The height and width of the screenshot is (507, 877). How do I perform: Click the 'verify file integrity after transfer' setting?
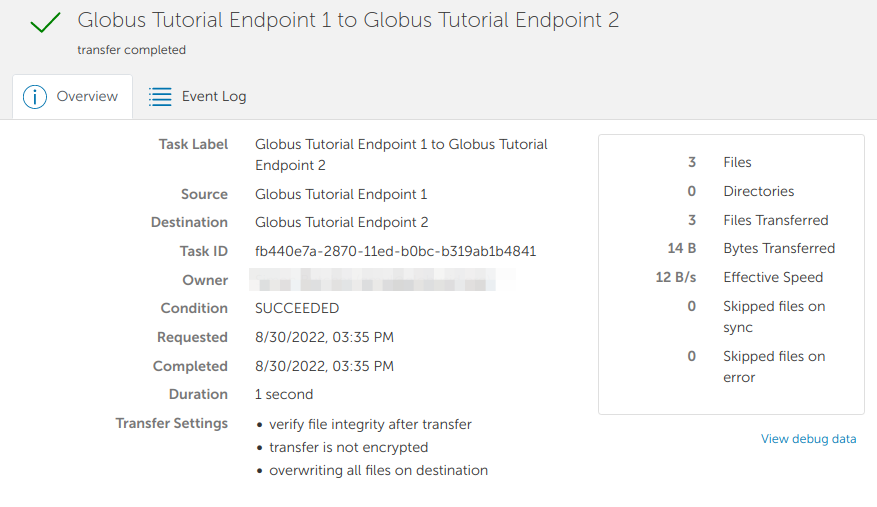tap(370, 424)
